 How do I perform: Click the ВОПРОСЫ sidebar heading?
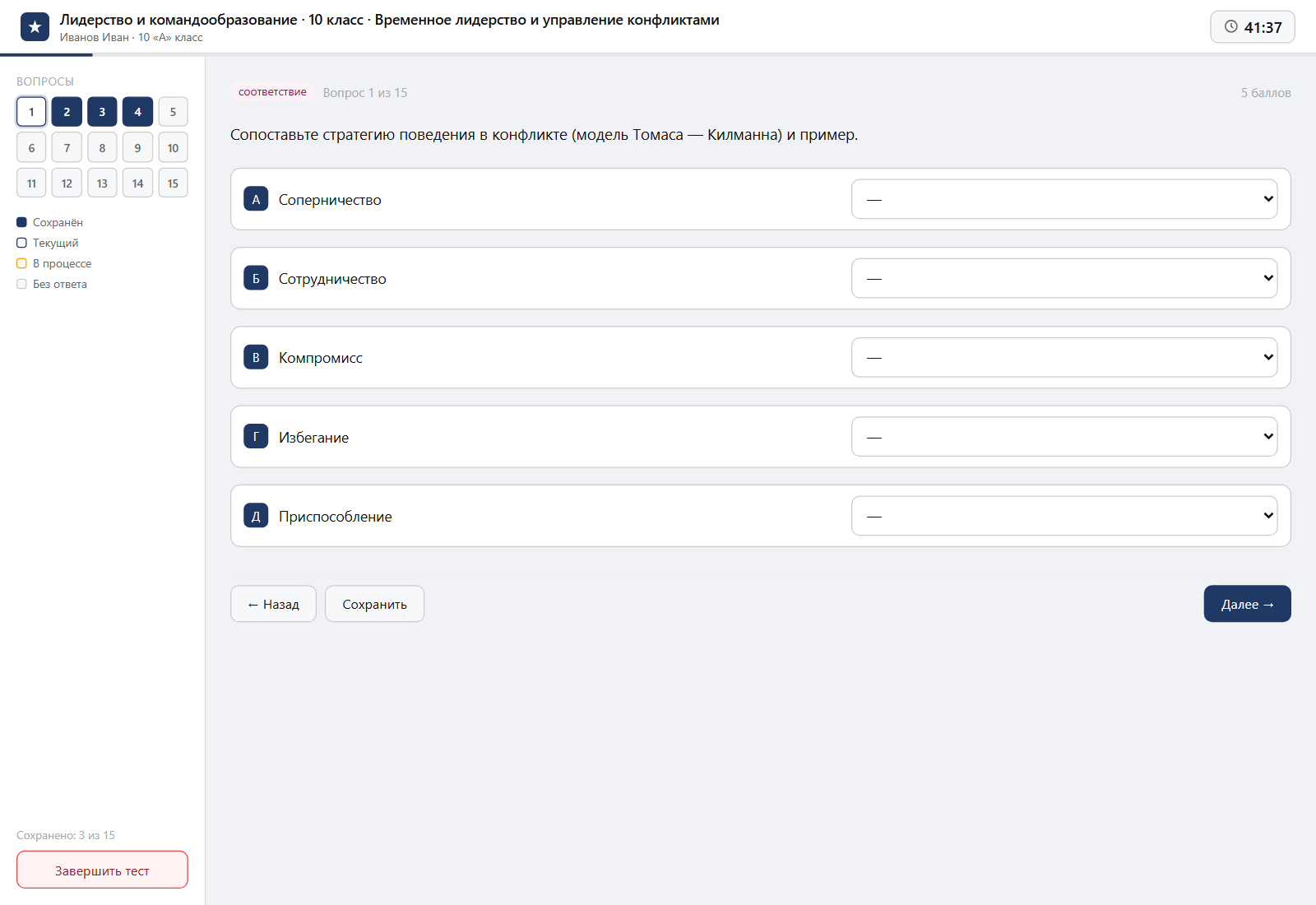click(45, 81)
